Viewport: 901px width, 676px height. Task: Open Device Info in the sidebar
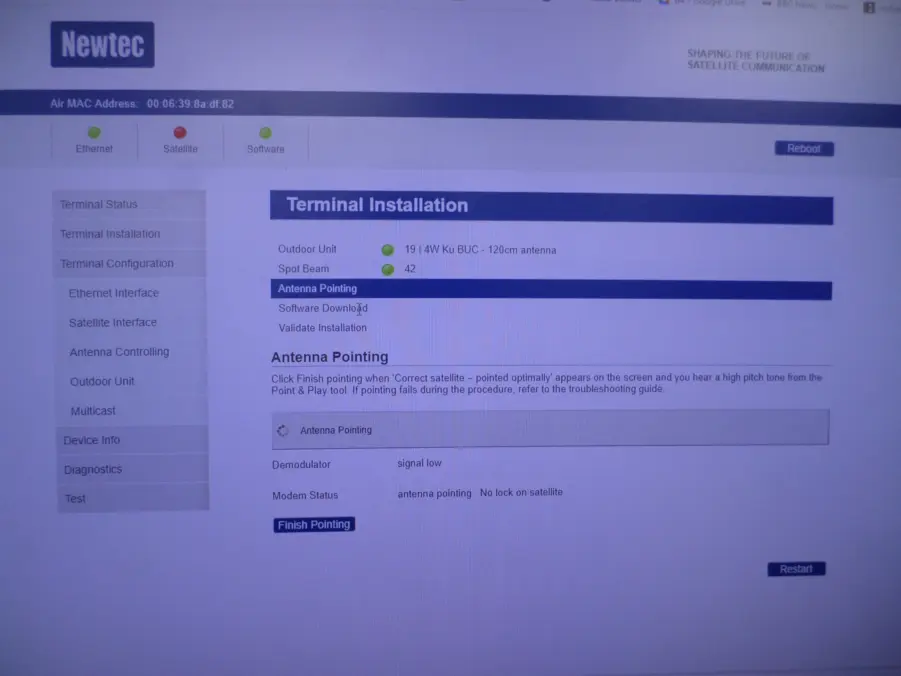coord(92,440)
